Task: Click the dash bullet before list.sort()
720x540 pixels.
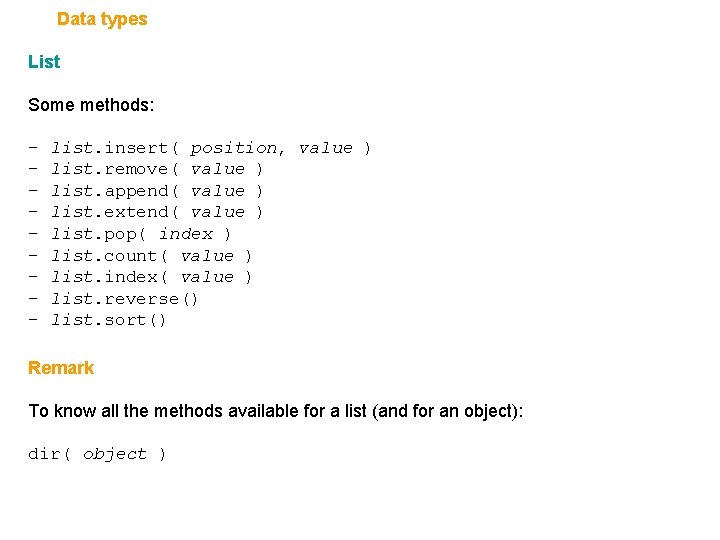Action: coord(33,320)
